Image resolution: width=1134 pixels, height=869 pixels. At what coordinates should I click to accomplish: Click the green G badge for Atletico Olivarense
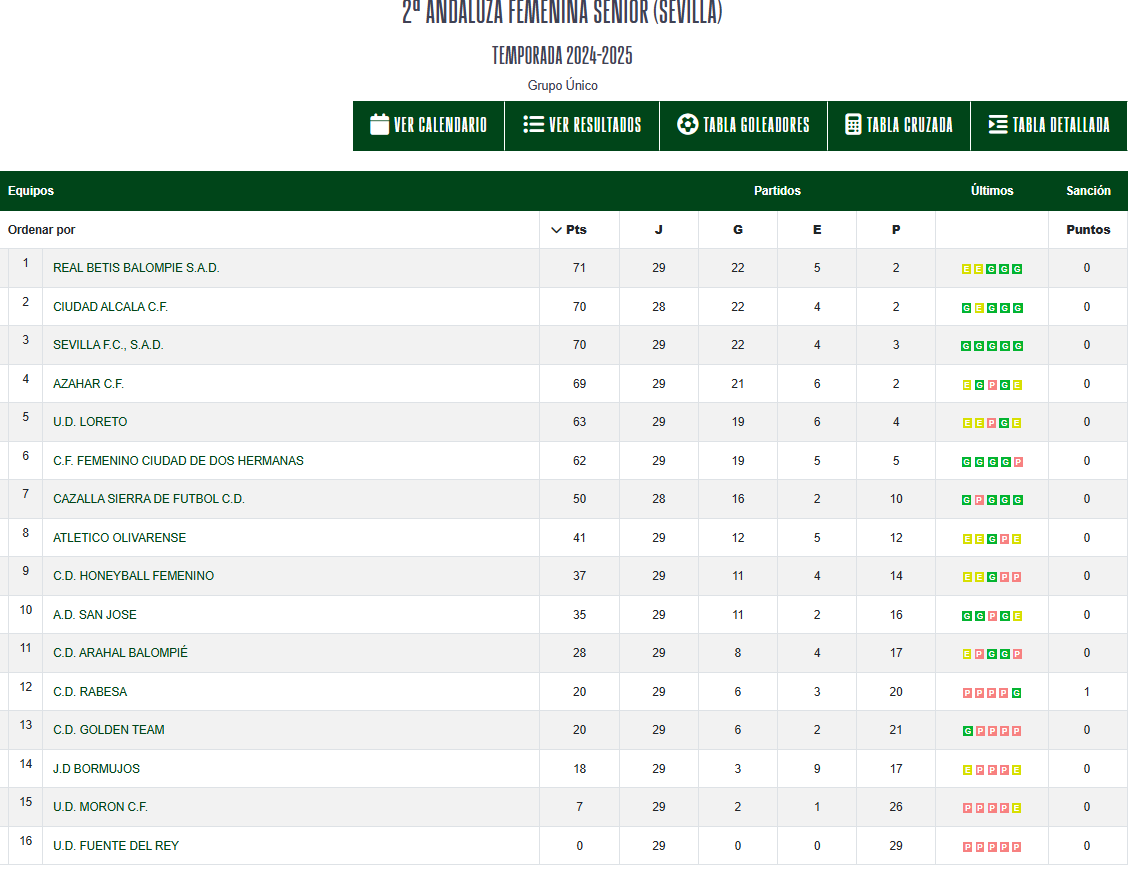(992, 539)
